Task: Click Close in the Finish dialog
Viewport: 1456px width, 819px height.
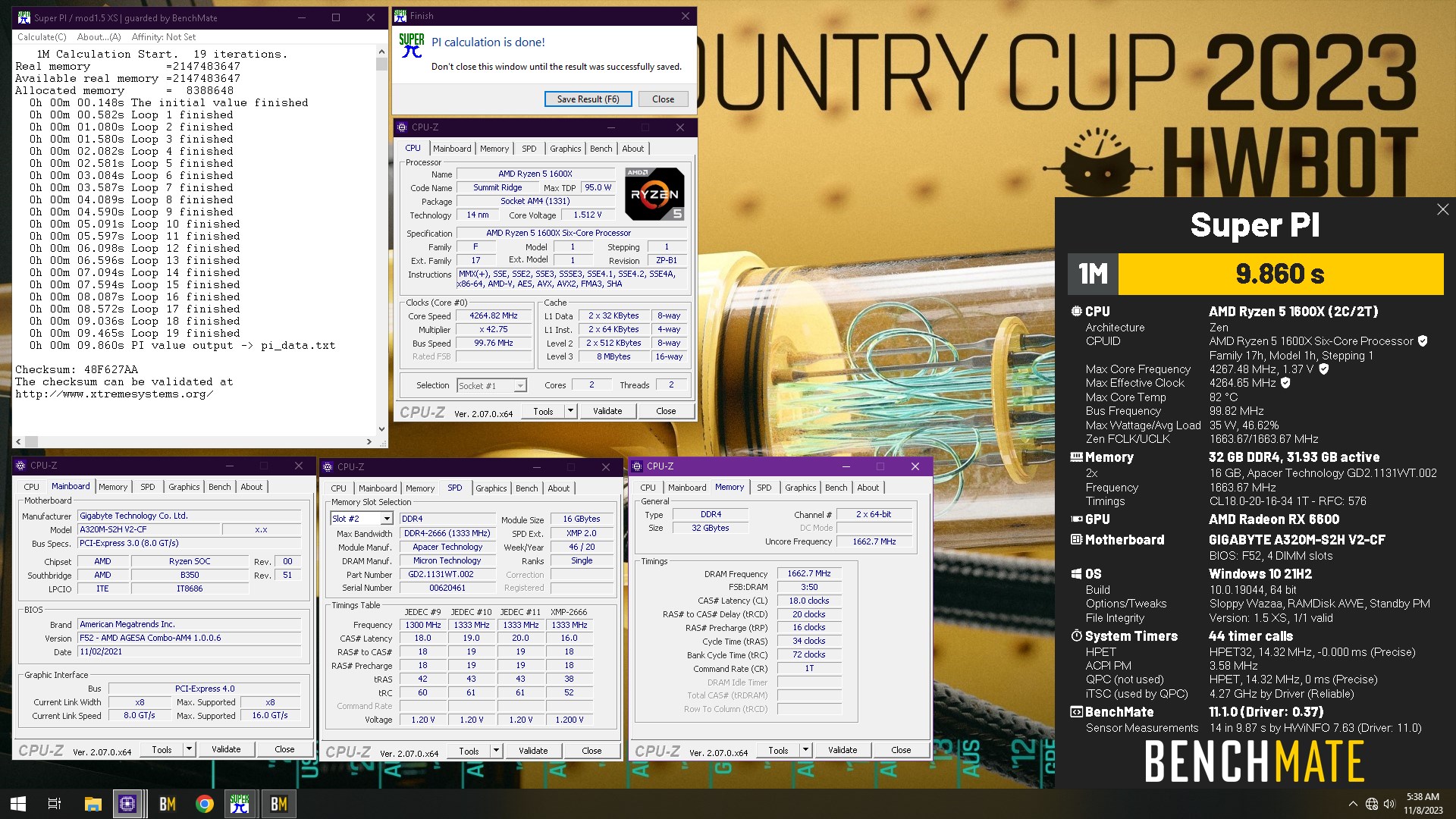Action: (x=663, y=99)
